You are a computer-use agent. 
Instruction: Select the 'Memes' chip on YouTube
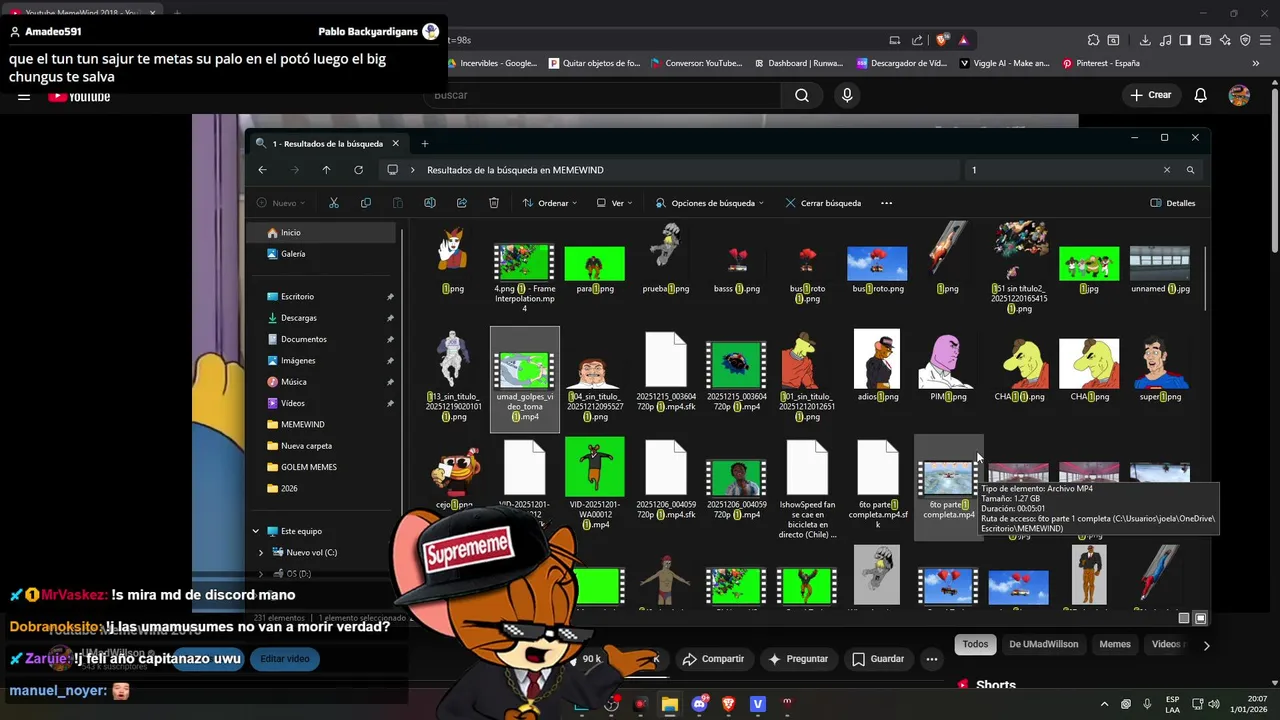[x=1115, y=644]
